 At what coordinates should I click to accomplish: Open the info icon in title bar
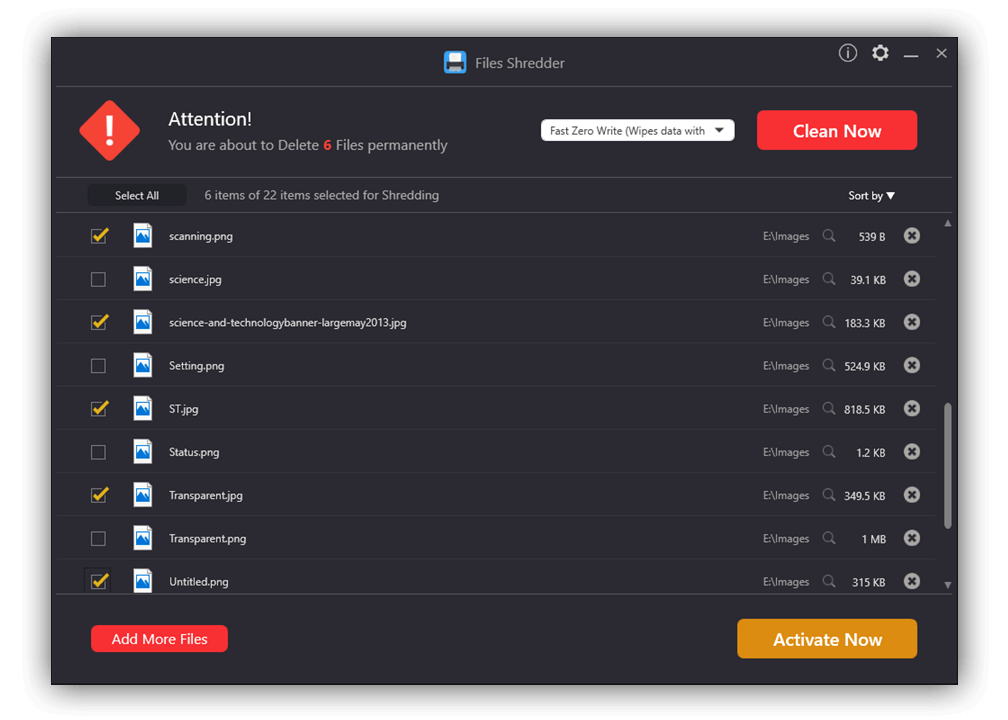tap(848, 53)
